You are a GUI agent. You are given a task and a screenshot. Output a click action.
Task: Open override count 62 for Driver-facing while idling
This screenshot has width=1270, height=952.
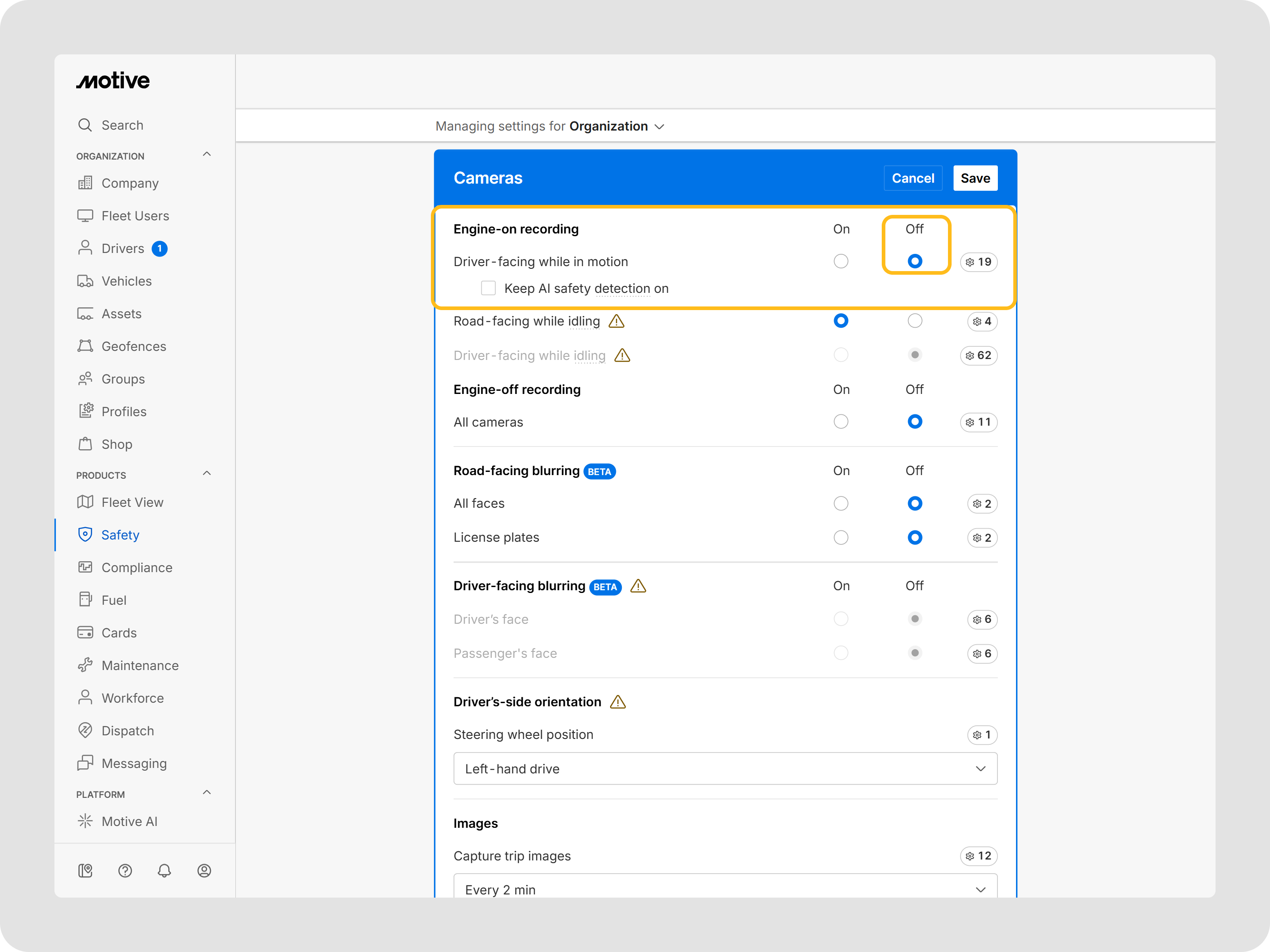[x=978, y=355]
